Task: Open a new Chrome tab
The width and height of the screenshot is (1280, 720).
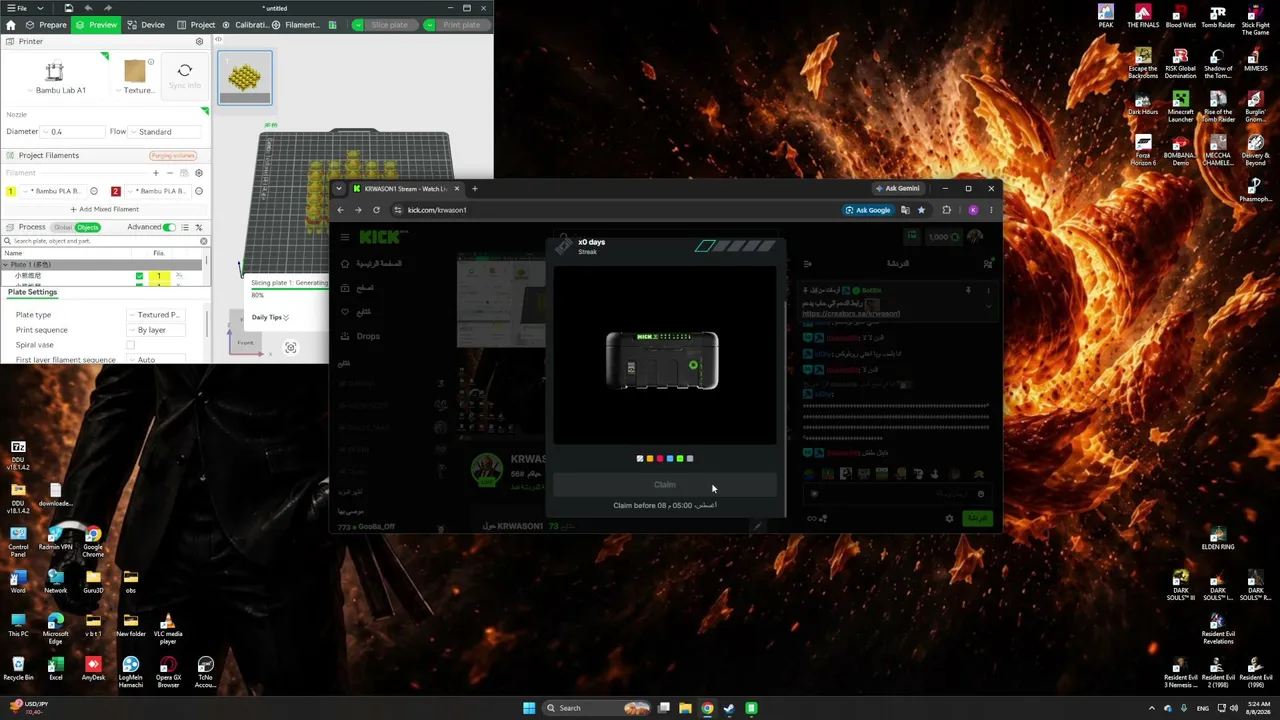Action: [x=475, y=188]
